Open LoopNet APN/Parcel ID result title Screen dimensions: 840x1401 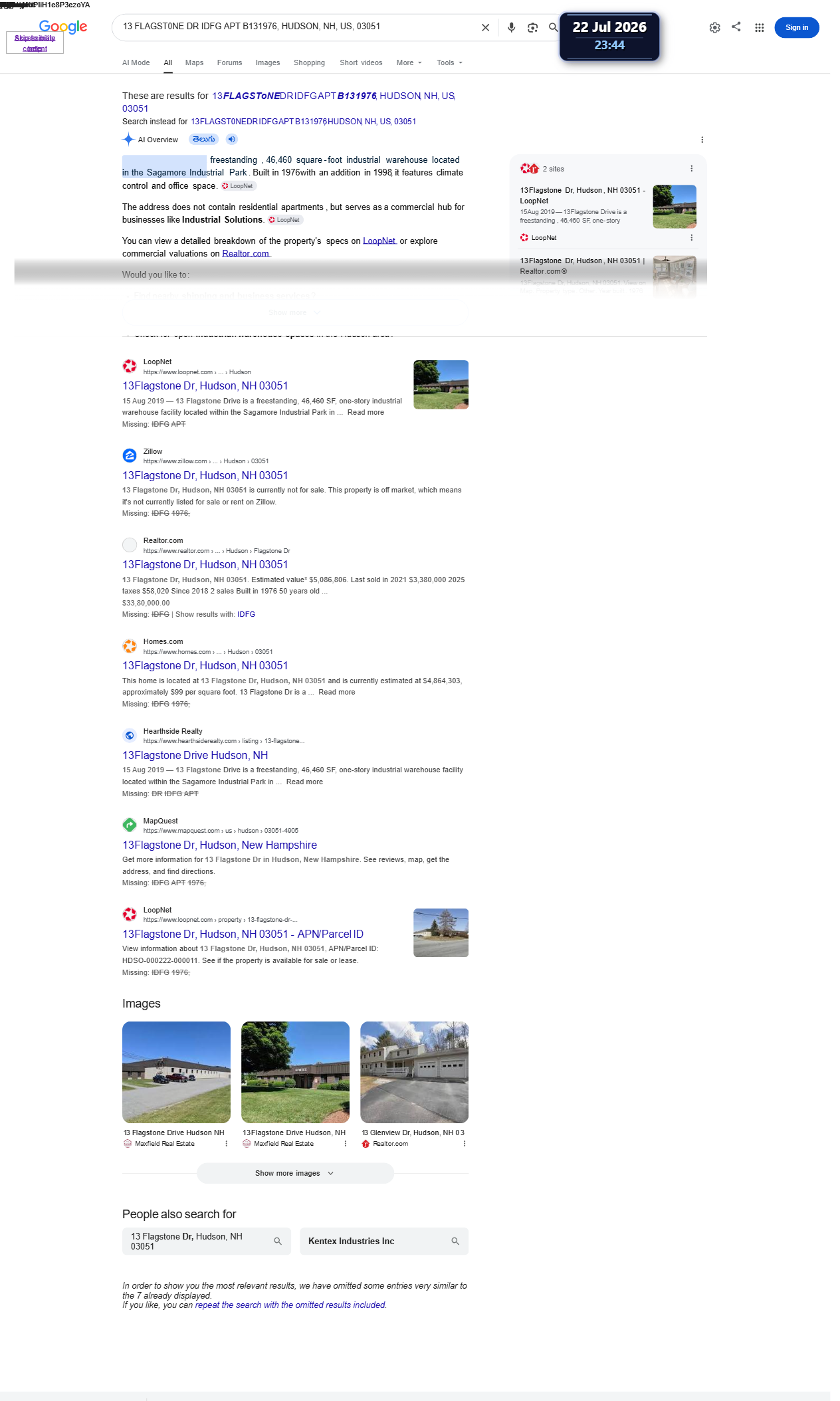point(243,934)
